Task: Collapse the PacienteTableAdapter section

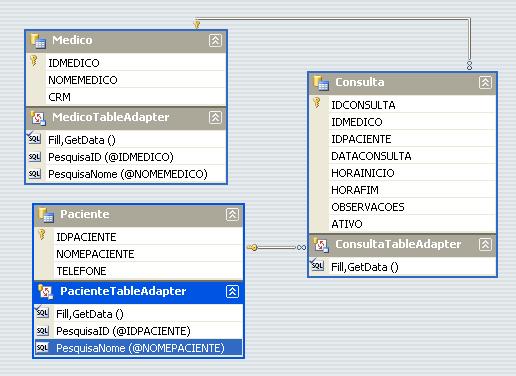Action: coord(232,292)
